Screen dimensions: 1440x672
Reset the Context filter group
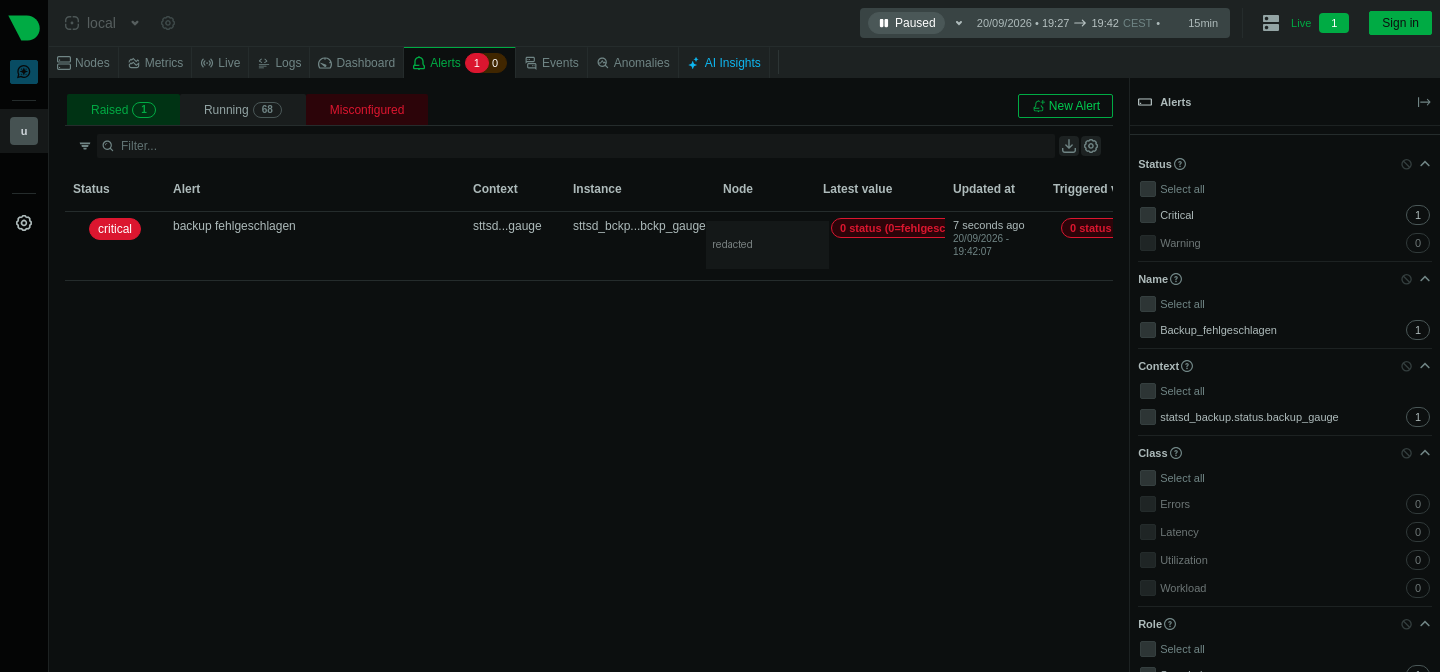[1406, 366]
